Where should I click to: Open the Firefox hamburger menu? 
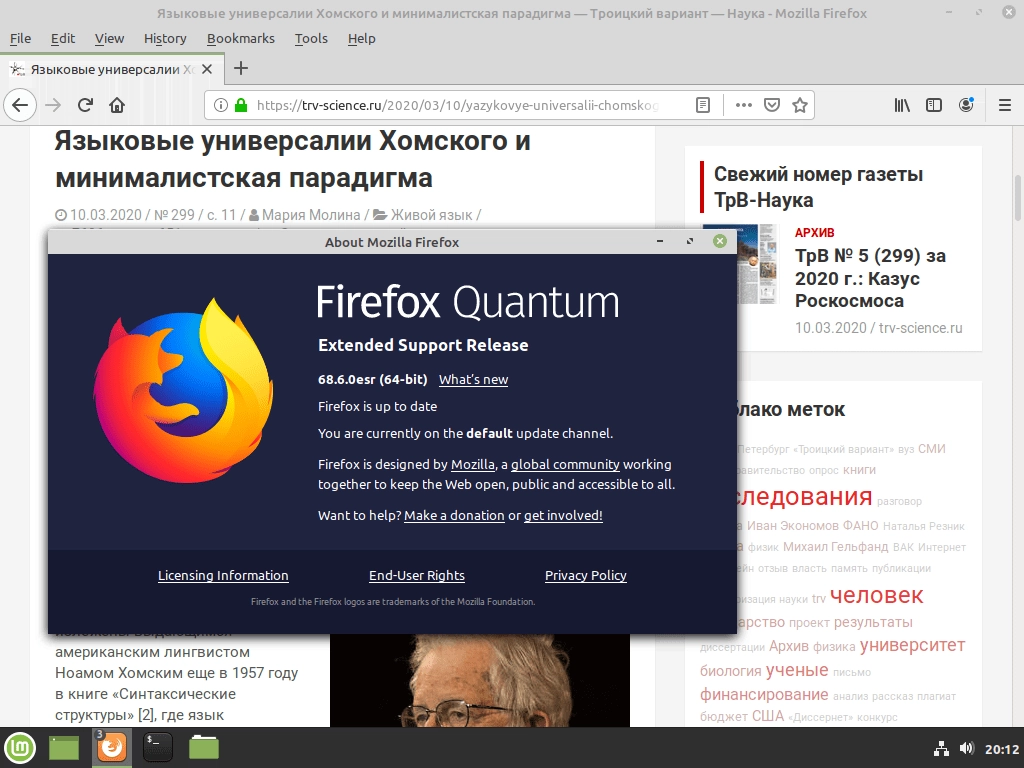point(1002,104)
